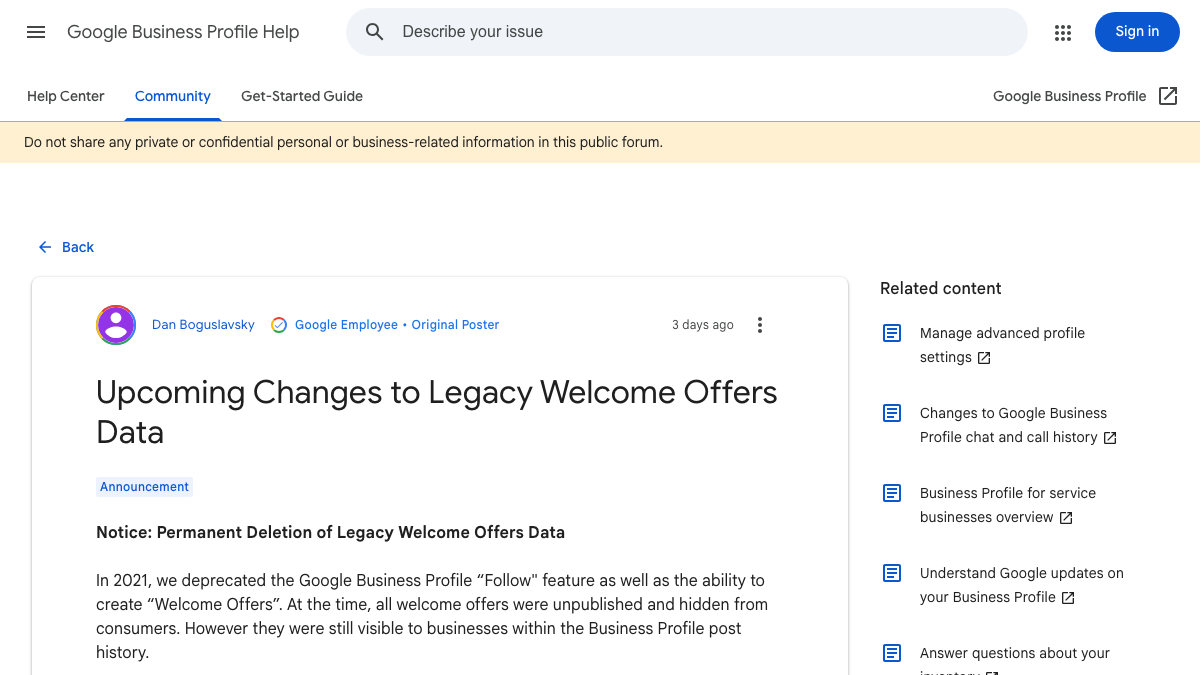
Task: Click the 'Upcoming Changes to Legacy Welcome Offers Data' heading
Action: 437,412
